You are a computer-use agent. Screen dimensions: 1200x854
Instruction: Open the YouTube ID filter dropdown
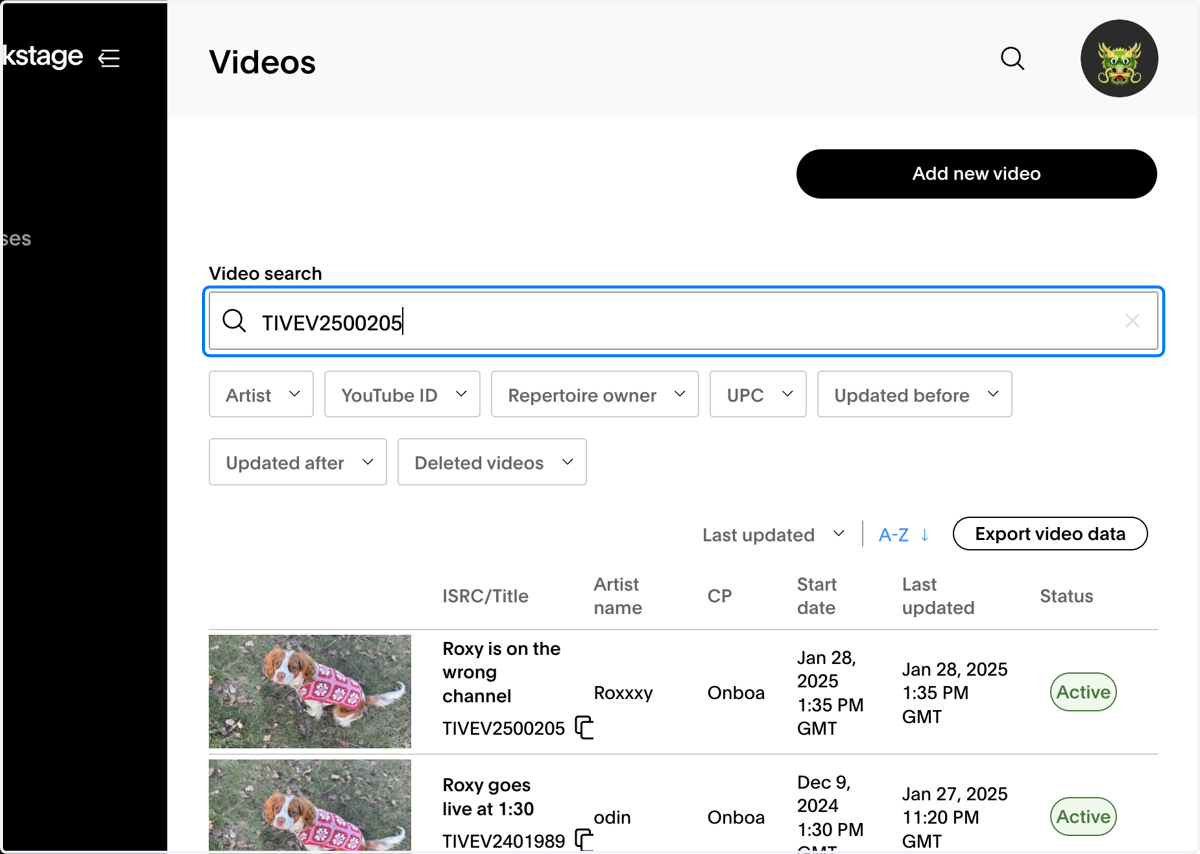(402, 395)
